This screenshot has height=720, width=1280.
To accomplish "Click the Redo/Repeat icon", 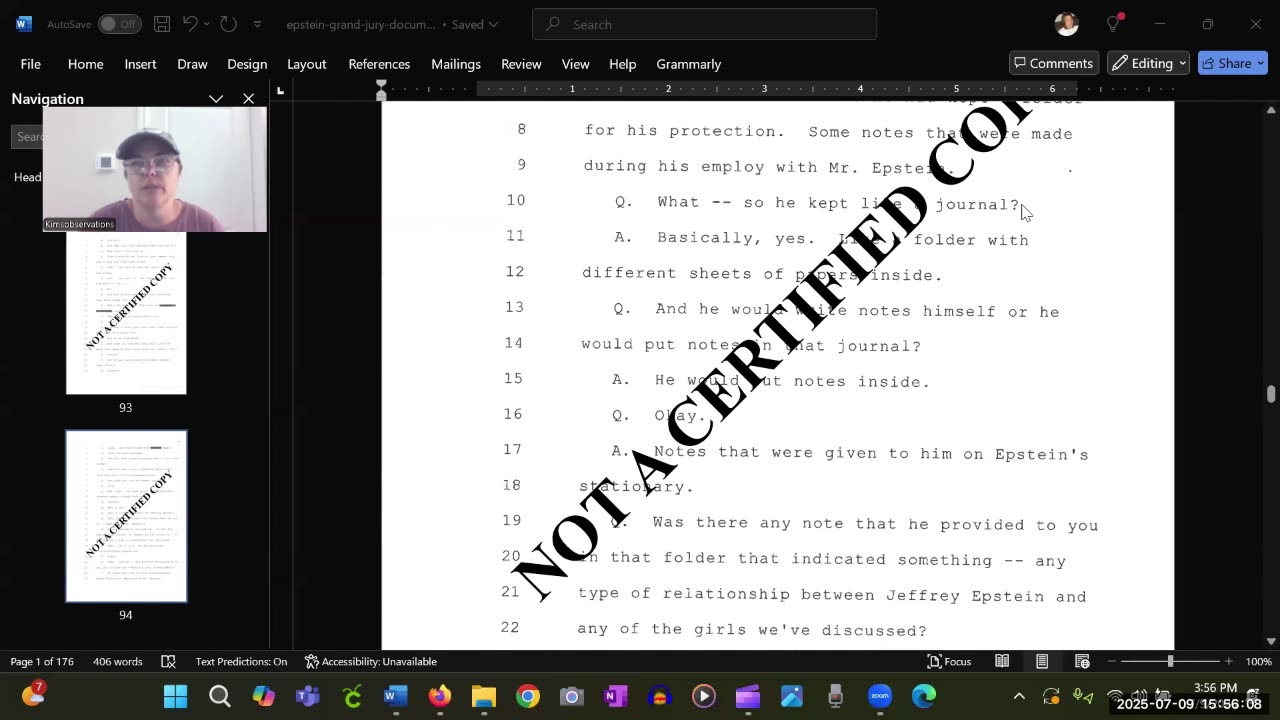I will 228,24.
